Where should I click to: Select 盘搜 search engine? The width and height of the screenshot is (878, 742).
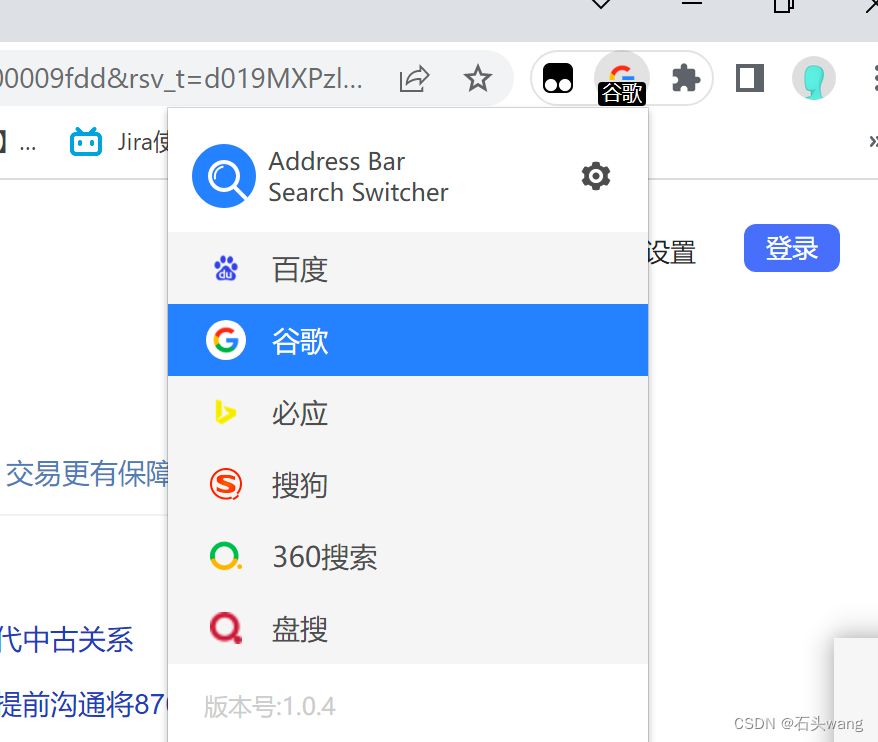point(408,628)
